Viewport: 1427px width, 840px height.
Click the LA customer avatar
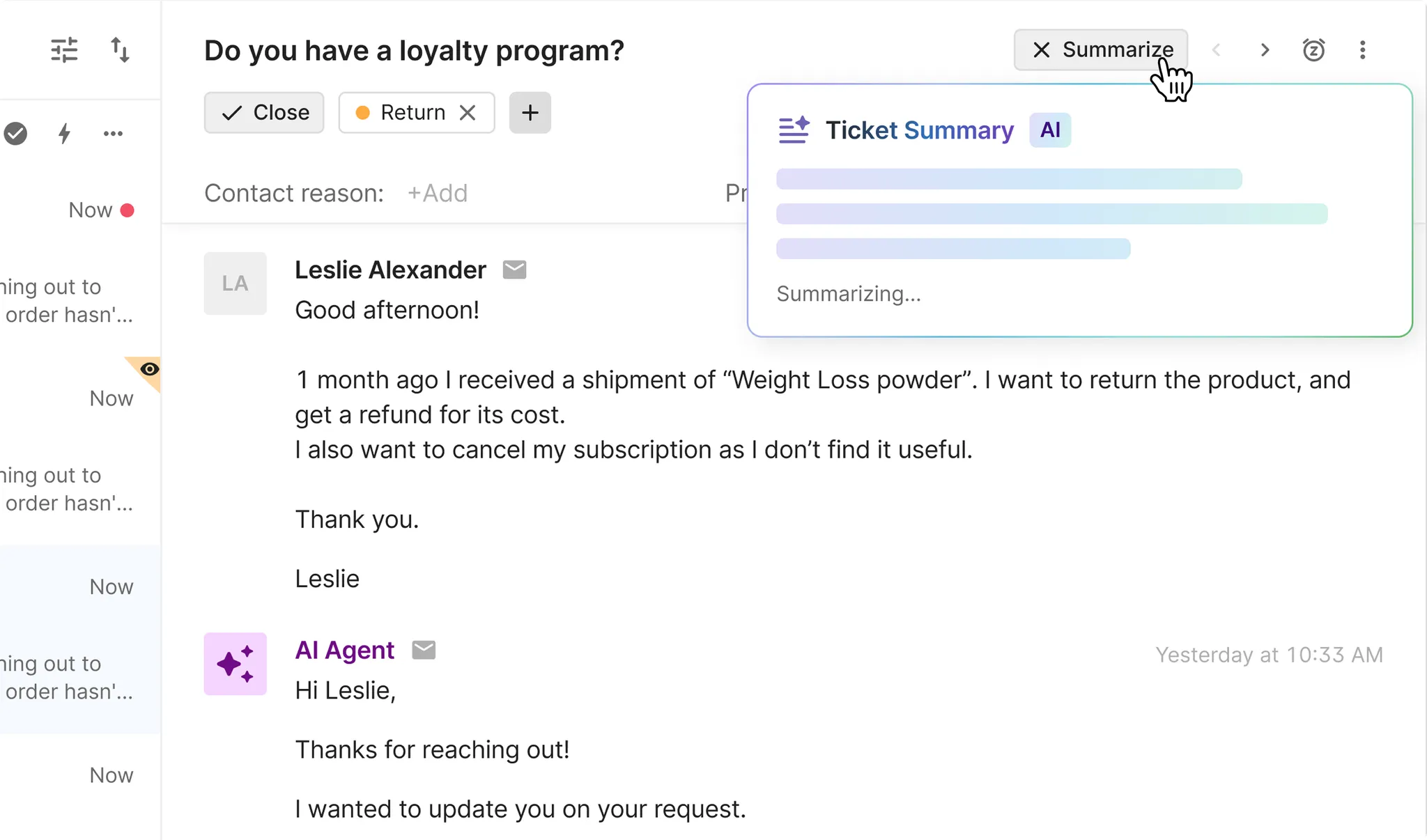point(235,283)
